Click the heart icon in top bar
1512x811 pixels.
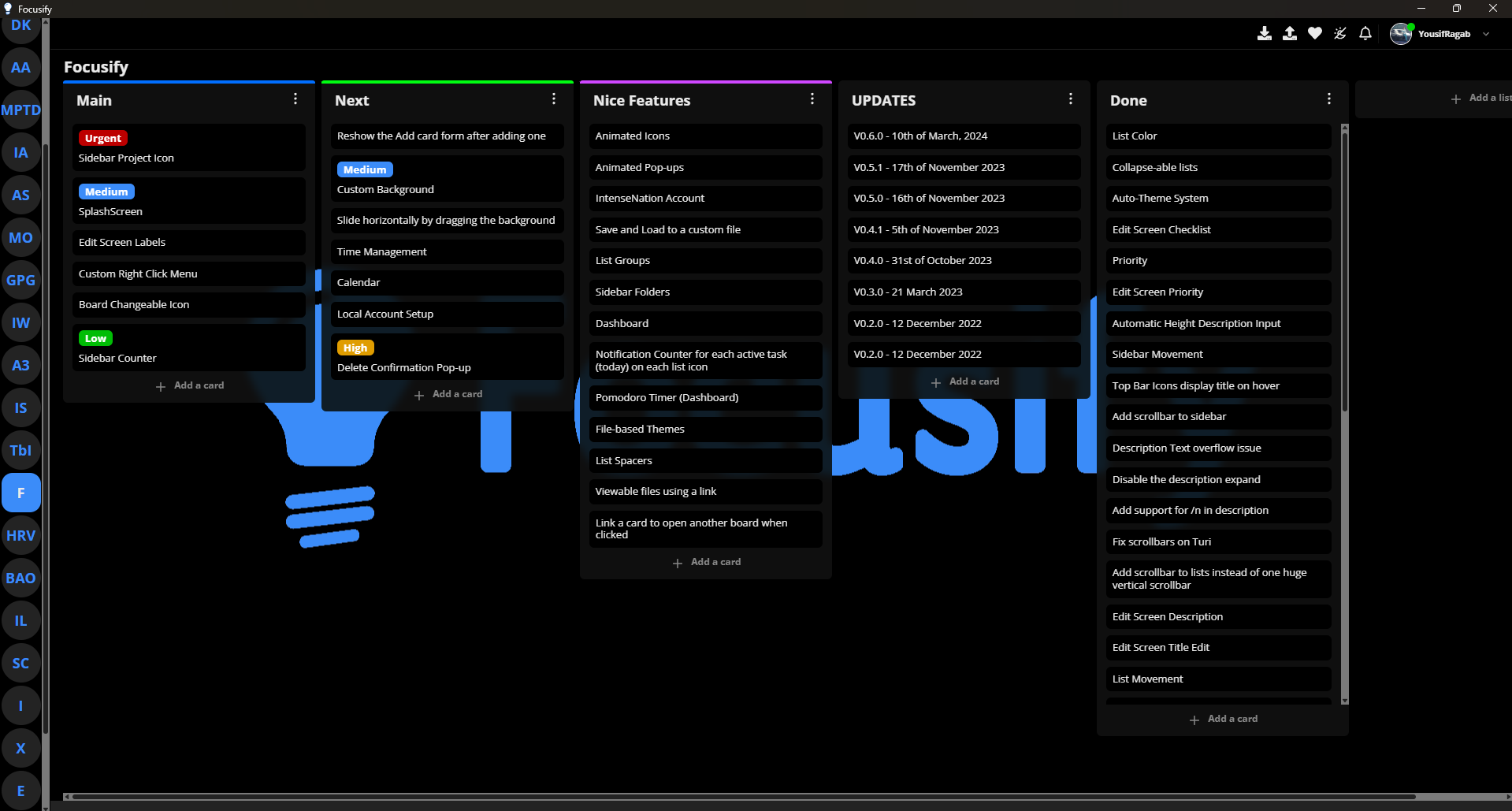pyautogui.click(x=1314, y=33)
